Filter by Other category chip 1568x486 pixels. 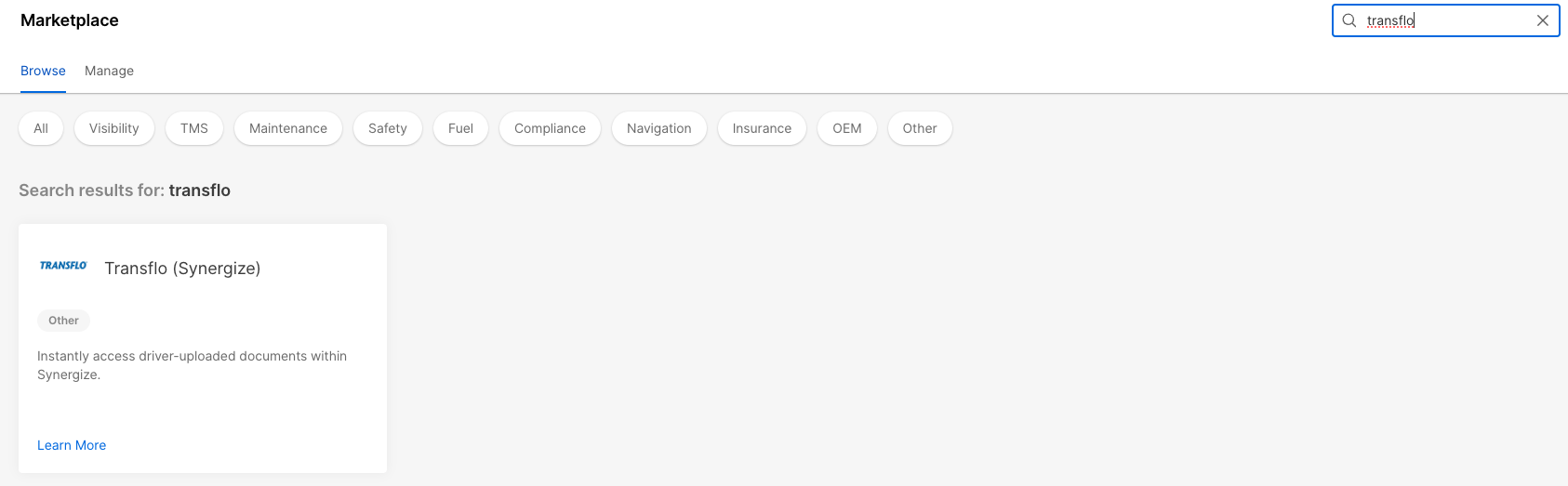pos(920,128)
